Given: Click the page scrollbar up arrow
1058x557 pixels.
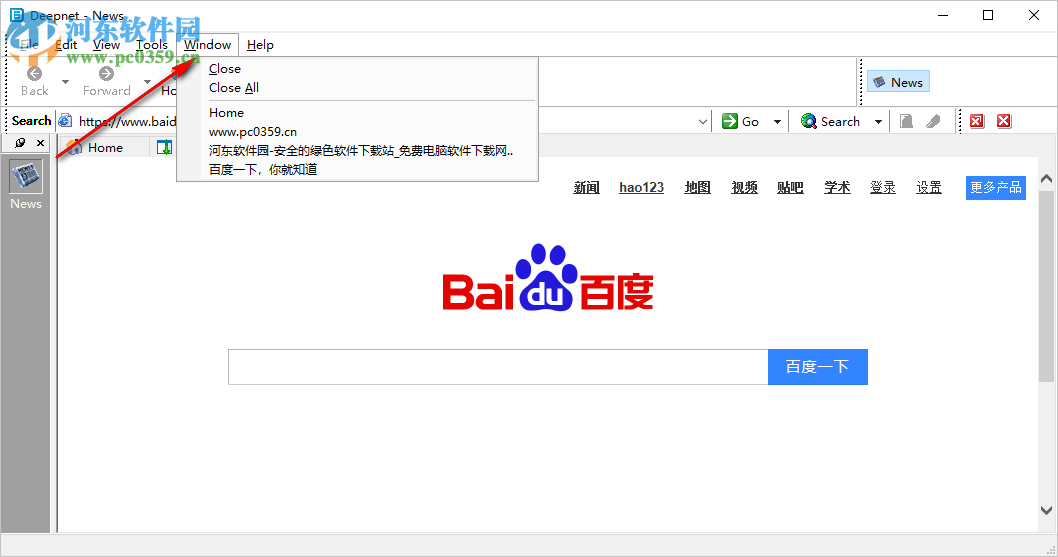Looking at the screenshot, I should (x=1047, y=179).
